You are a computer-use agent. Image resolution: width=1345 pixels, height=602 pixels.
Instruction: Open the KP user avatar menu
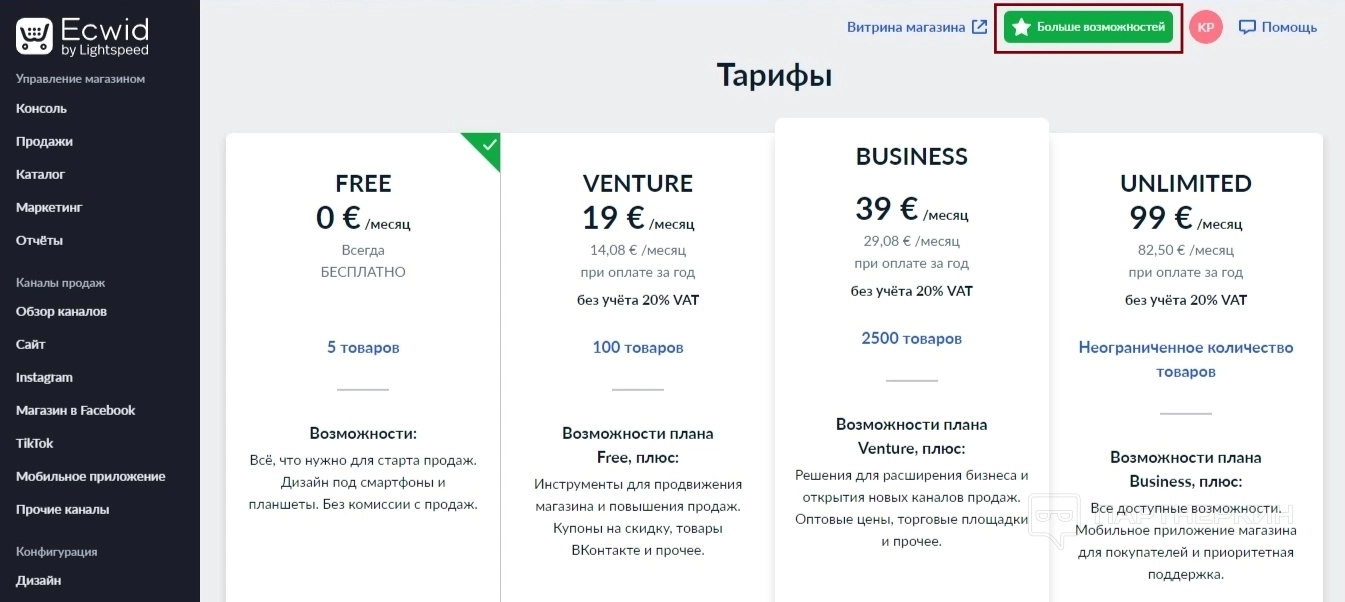point(1206,28)
